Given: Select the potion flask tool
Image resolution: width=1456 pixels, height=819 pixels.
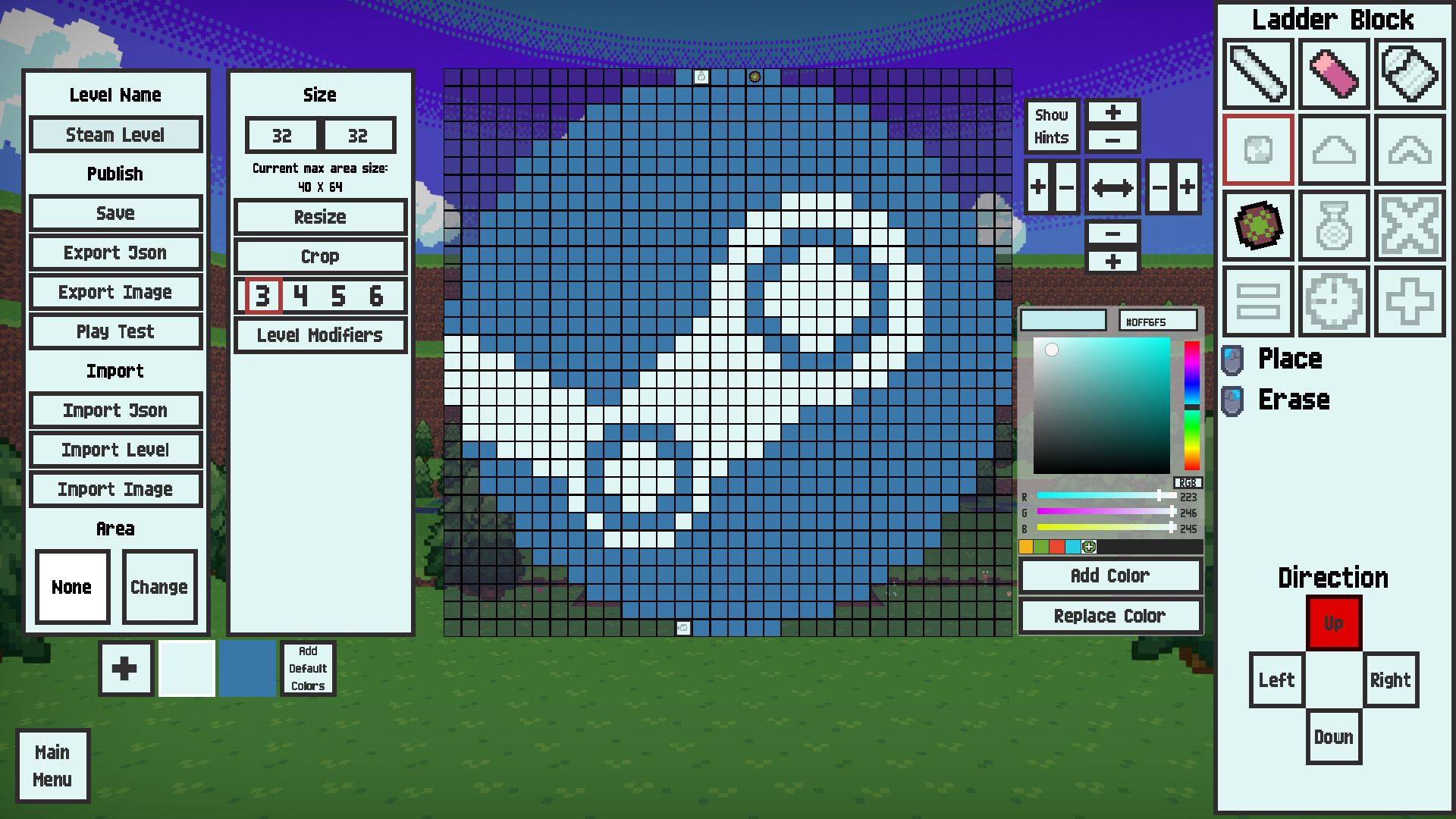Looking at the screenshot, I should 1333,225.
